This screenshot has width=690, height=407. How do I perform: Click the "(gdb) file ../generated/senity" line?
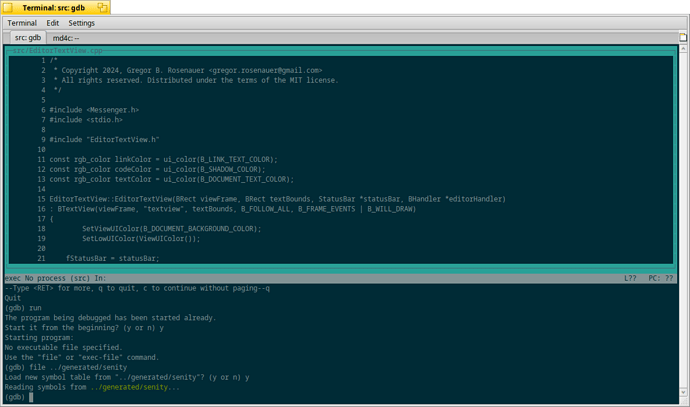click(66, 367)
